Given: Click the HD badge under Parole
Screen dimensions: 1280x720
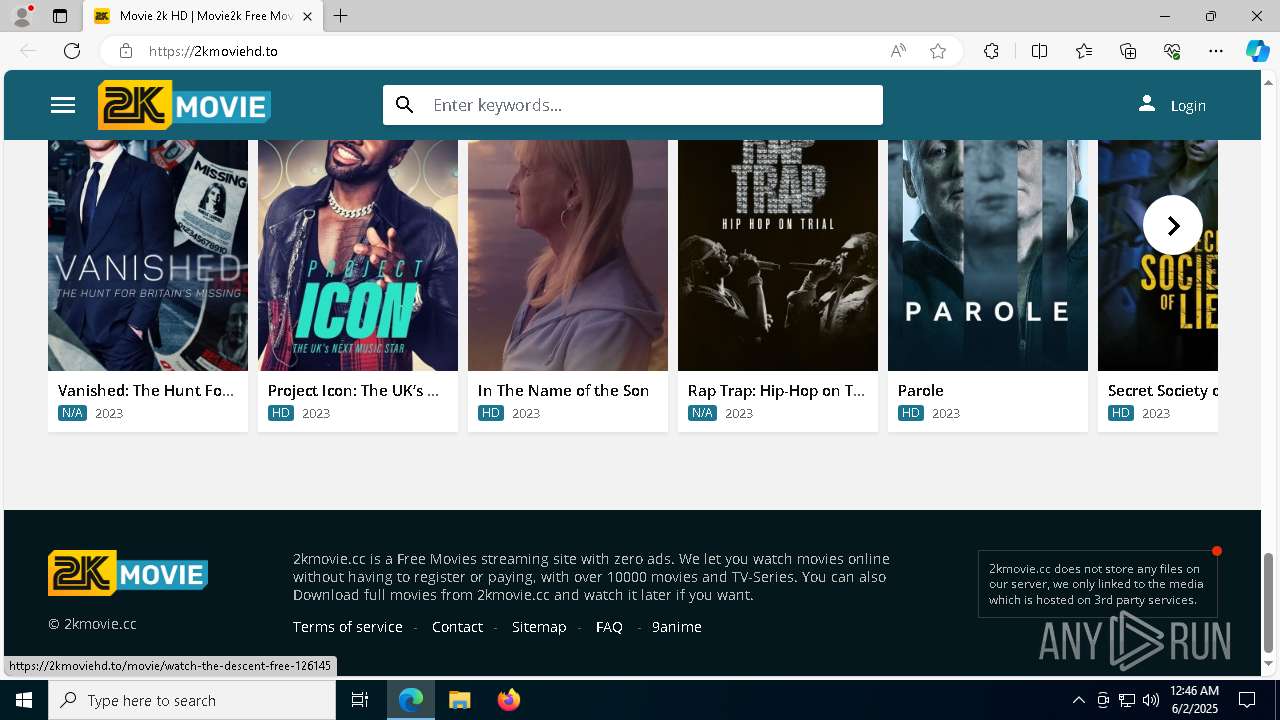Looking at the screenshot, I should tap(911, 413).
